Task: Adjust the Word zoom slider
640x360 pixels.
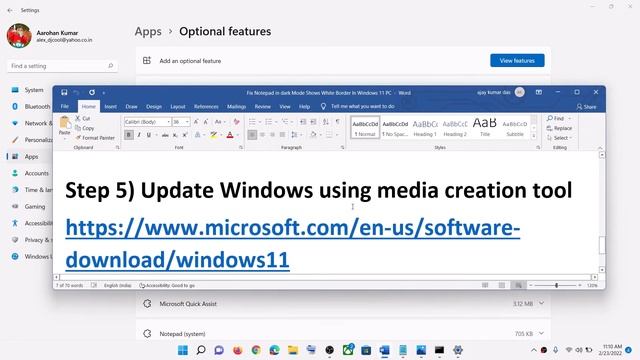Action: click(x=556, y=285)
